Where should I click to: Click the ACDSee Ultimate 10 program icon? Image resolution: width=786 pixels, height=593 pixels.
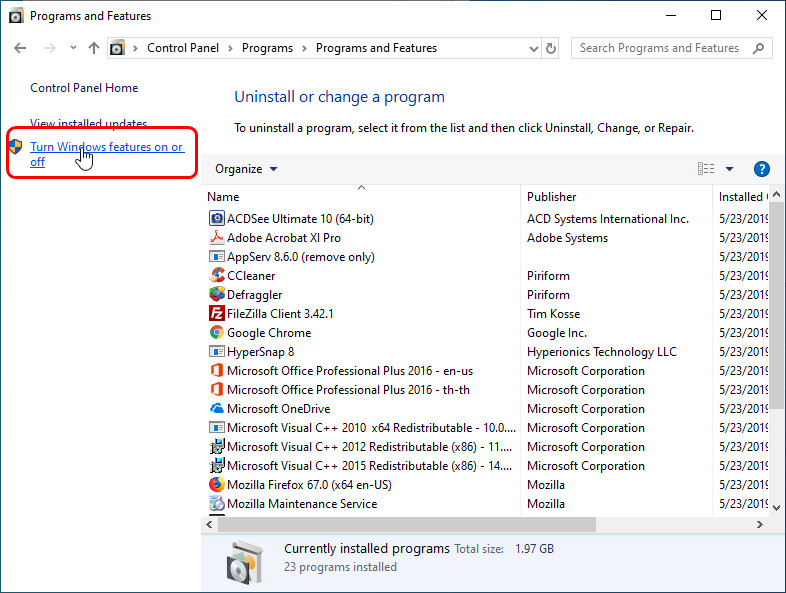pyautogui.click(x=217, y=219)
